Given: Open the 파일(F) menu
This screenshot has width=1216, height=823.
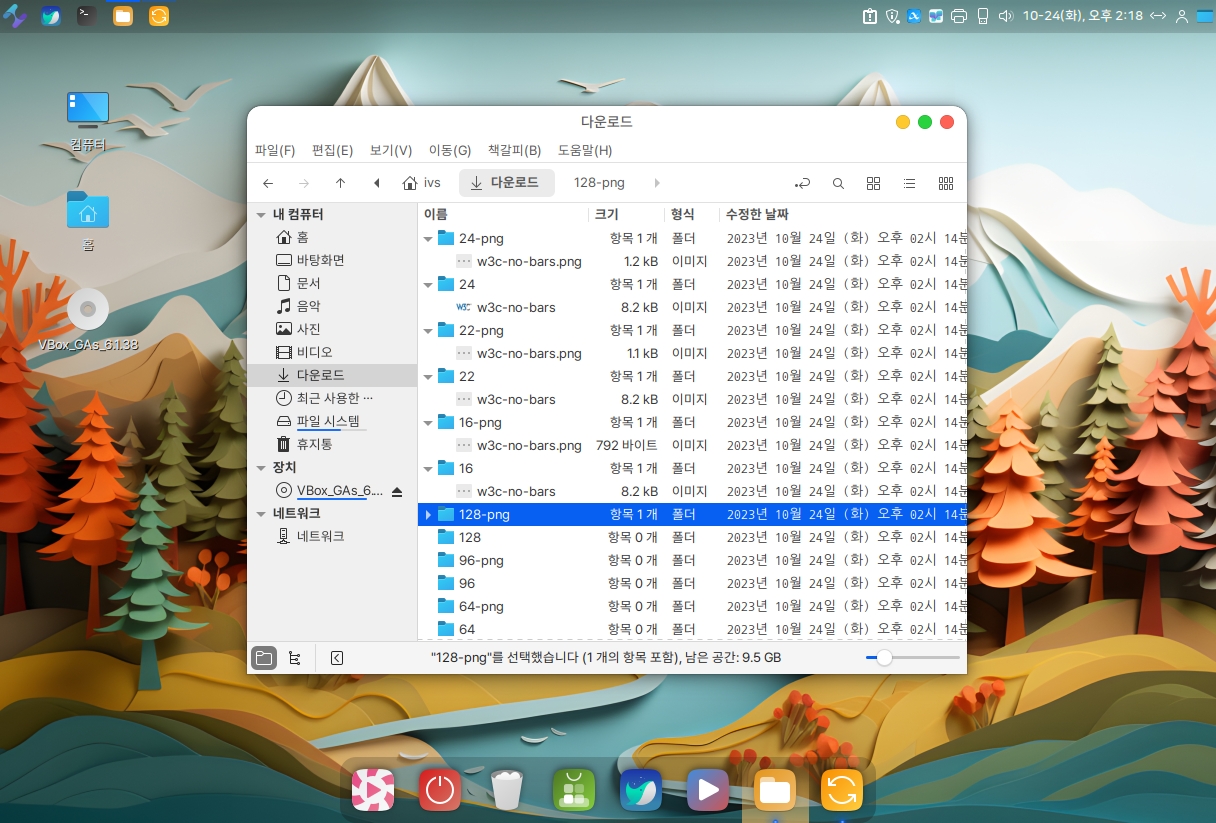Looking at the screenshot, I should [275, 150].
